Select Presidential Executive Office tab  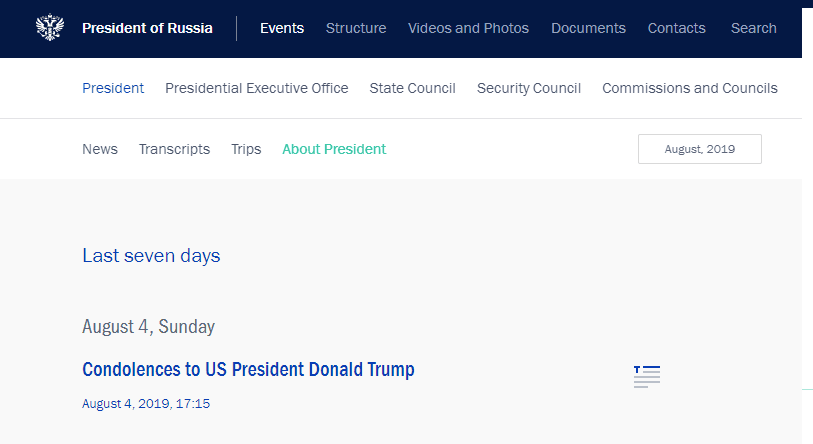click(257, 88)
